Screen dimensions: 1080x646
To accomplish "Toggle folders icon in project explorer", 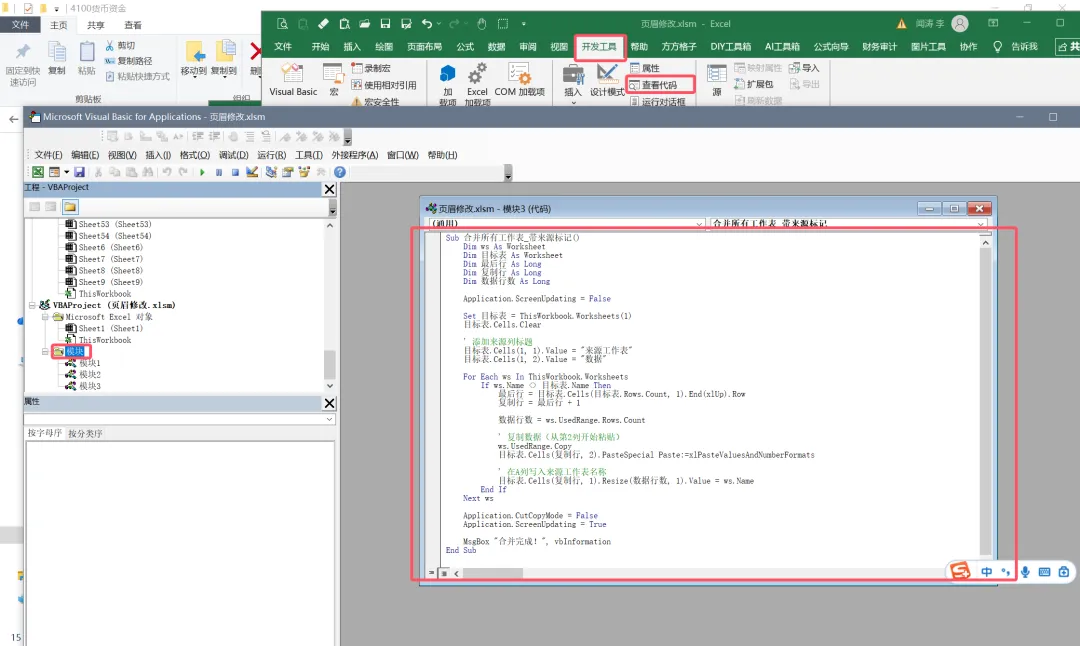I will 70,207.
